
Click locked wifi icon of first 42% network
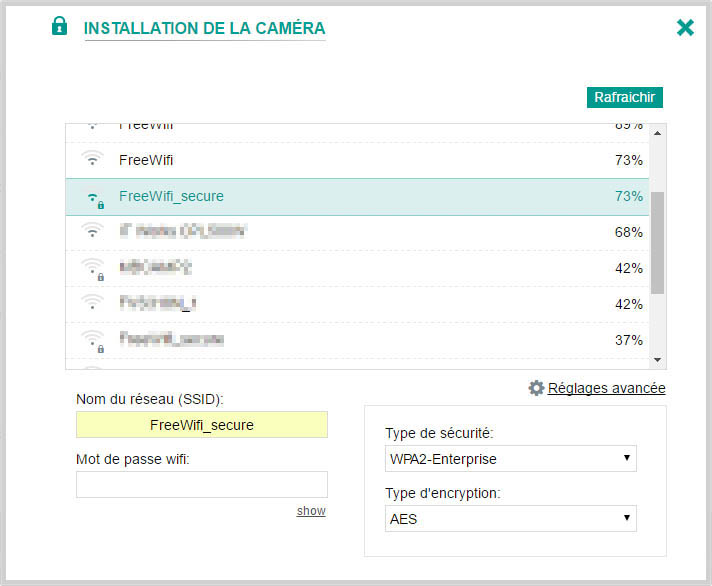tap(94, 268)
